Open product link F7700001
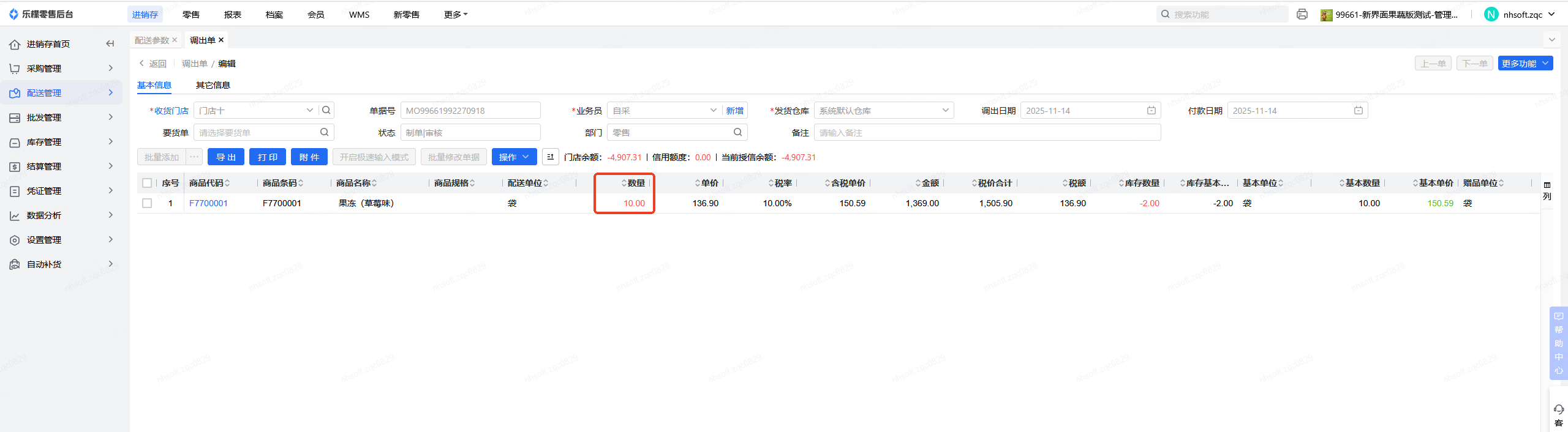Screen dimensions: 1568x432 pyautogui.click(x=208, y=203)
